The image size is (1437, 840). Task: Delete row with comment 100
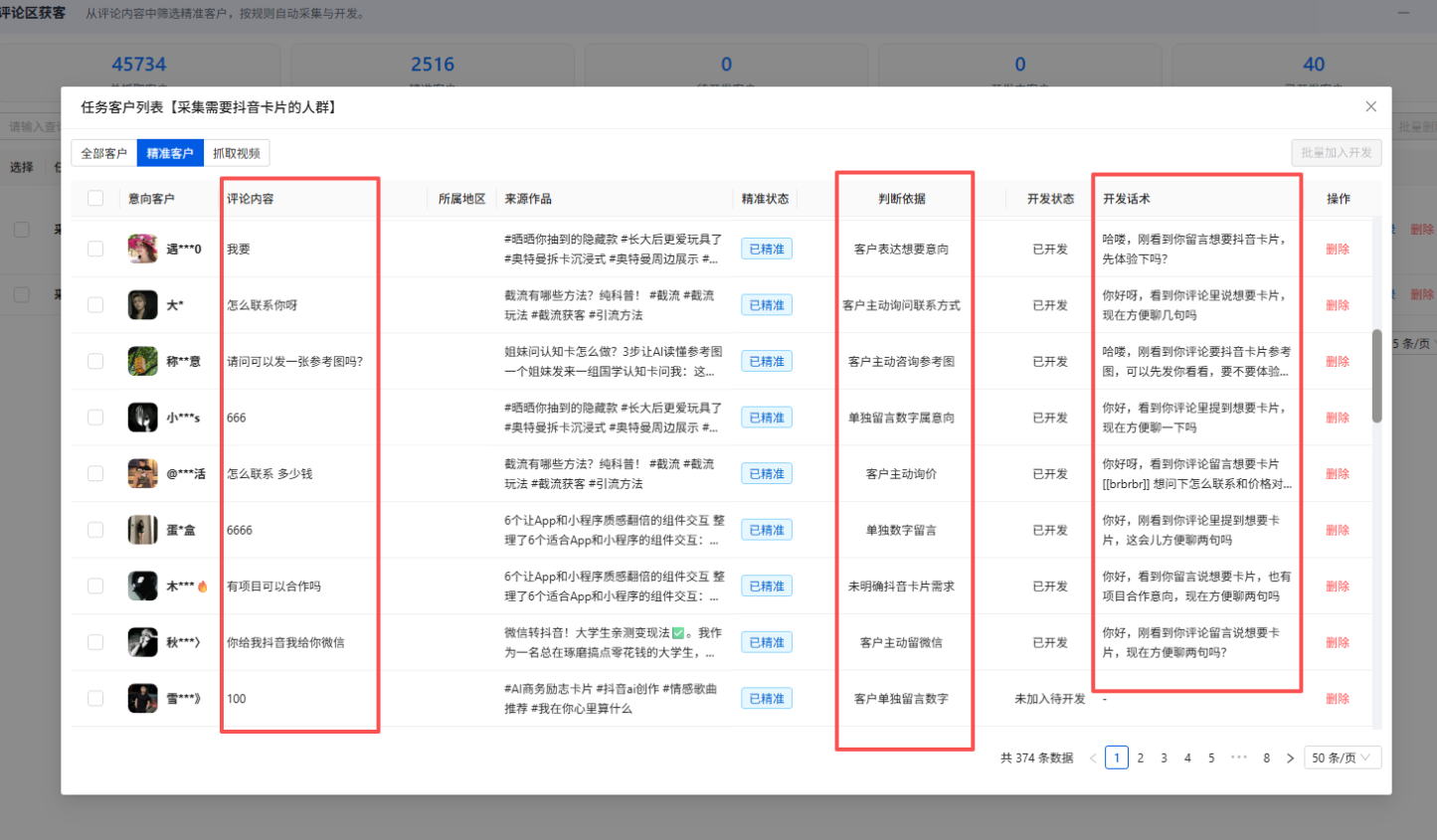1338,699
